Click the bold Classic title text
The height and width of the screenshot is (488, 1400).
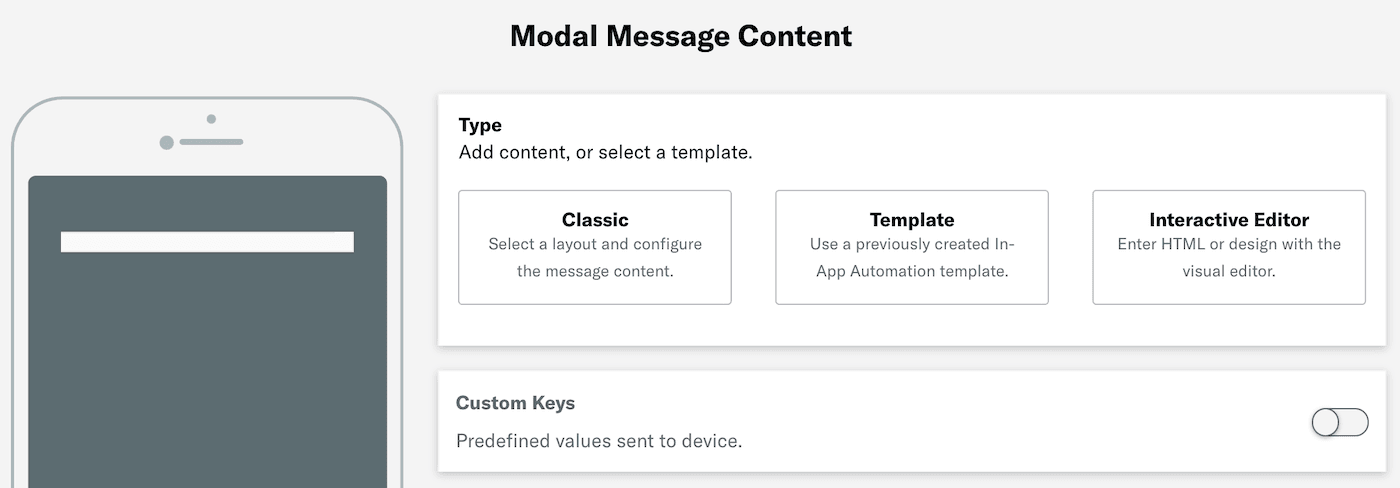tap(595, 220)
